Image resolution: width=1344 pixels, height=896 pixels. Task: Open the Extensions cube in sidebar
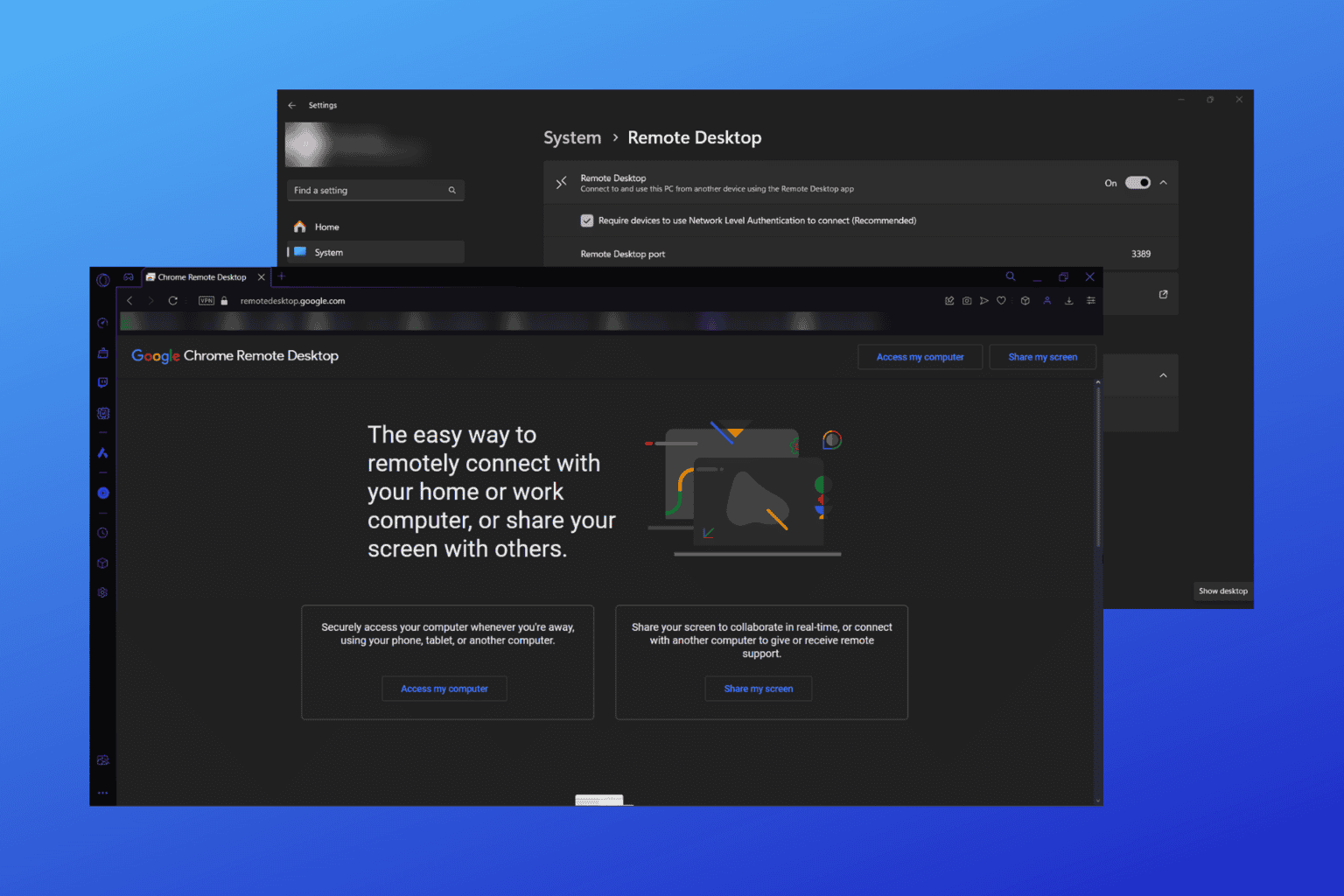click(102, 563)
